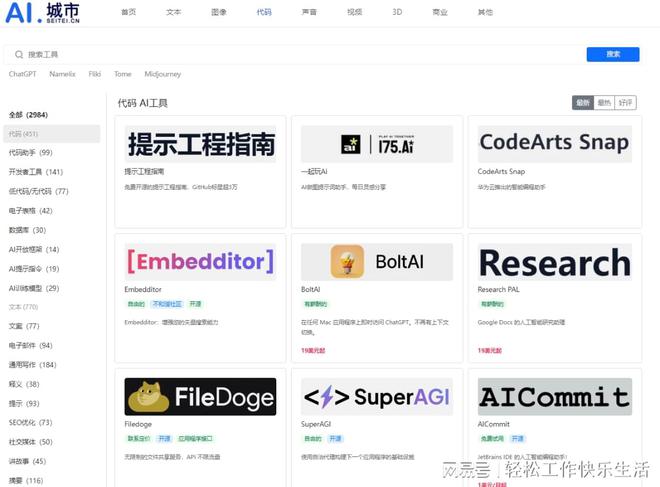660x487 pixels.
Task: Open the 提示工程指南 banner image
Action: [200, 144]
